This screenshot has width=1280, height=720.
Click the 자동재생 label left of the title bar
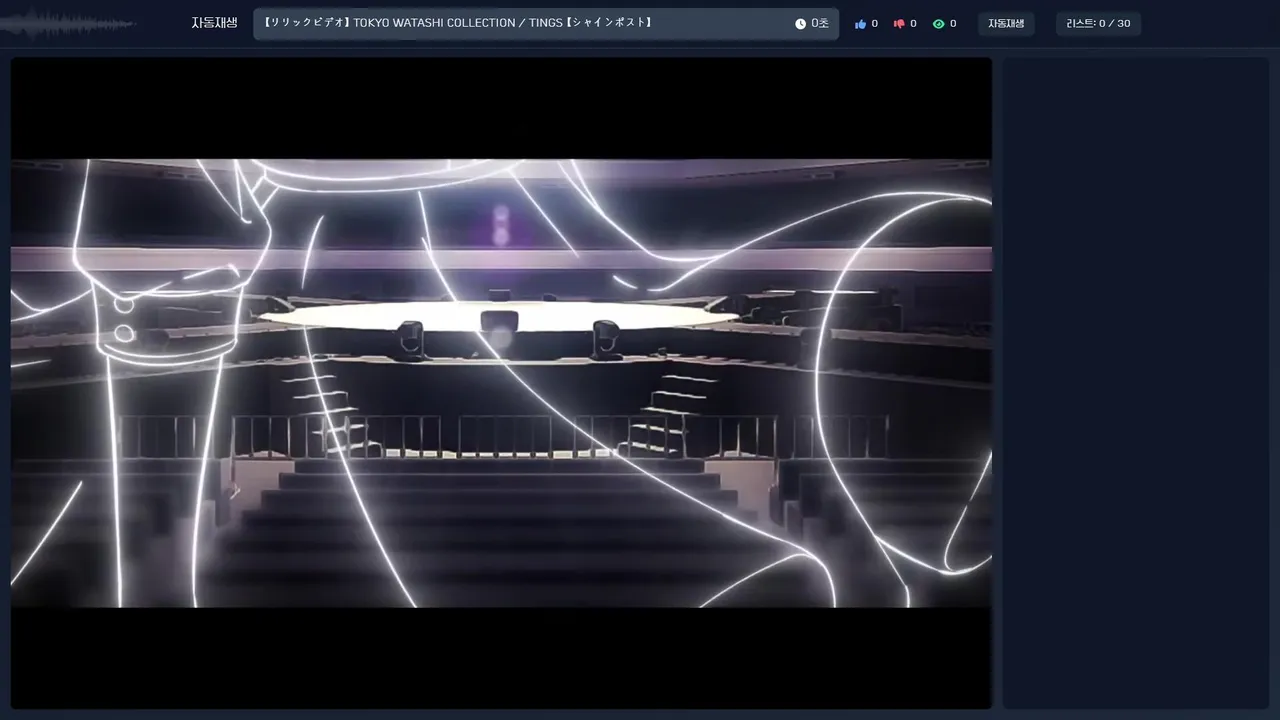214,23
